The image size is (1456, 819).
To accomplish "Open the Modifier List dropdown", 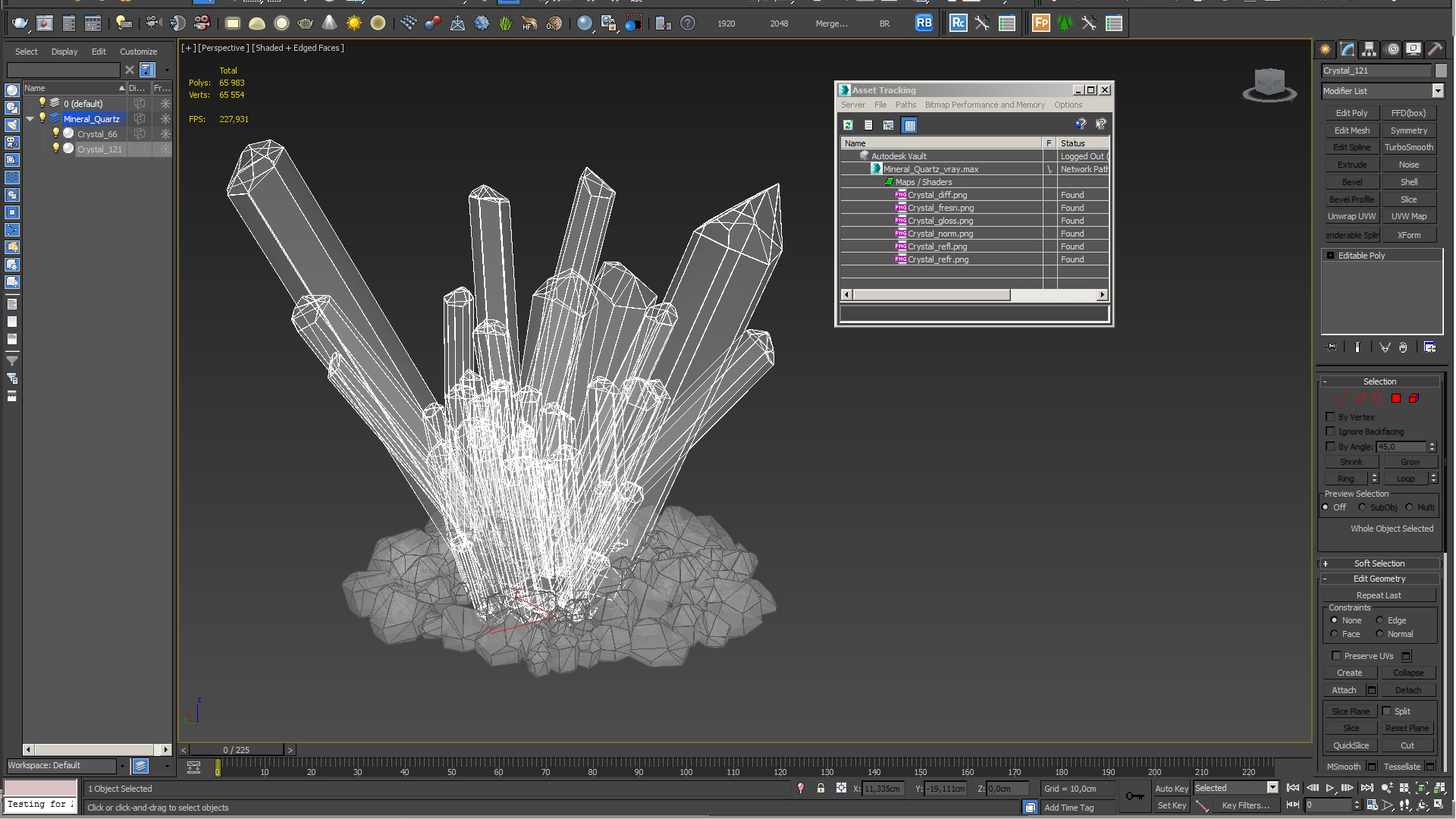I will coord(1437,91).
